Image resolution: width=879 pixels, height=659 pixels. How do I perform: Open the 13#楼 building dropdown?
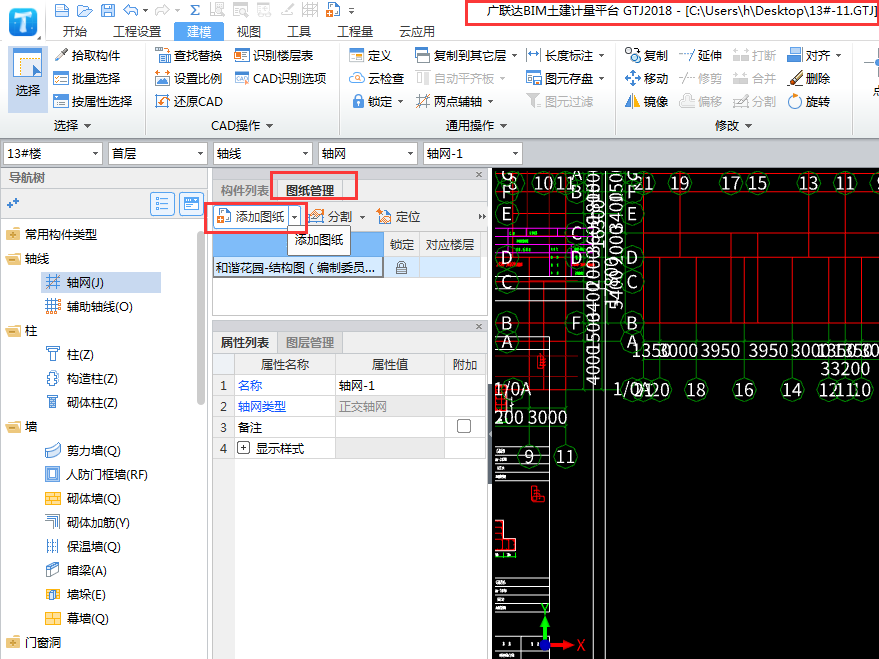click(95, 154)
